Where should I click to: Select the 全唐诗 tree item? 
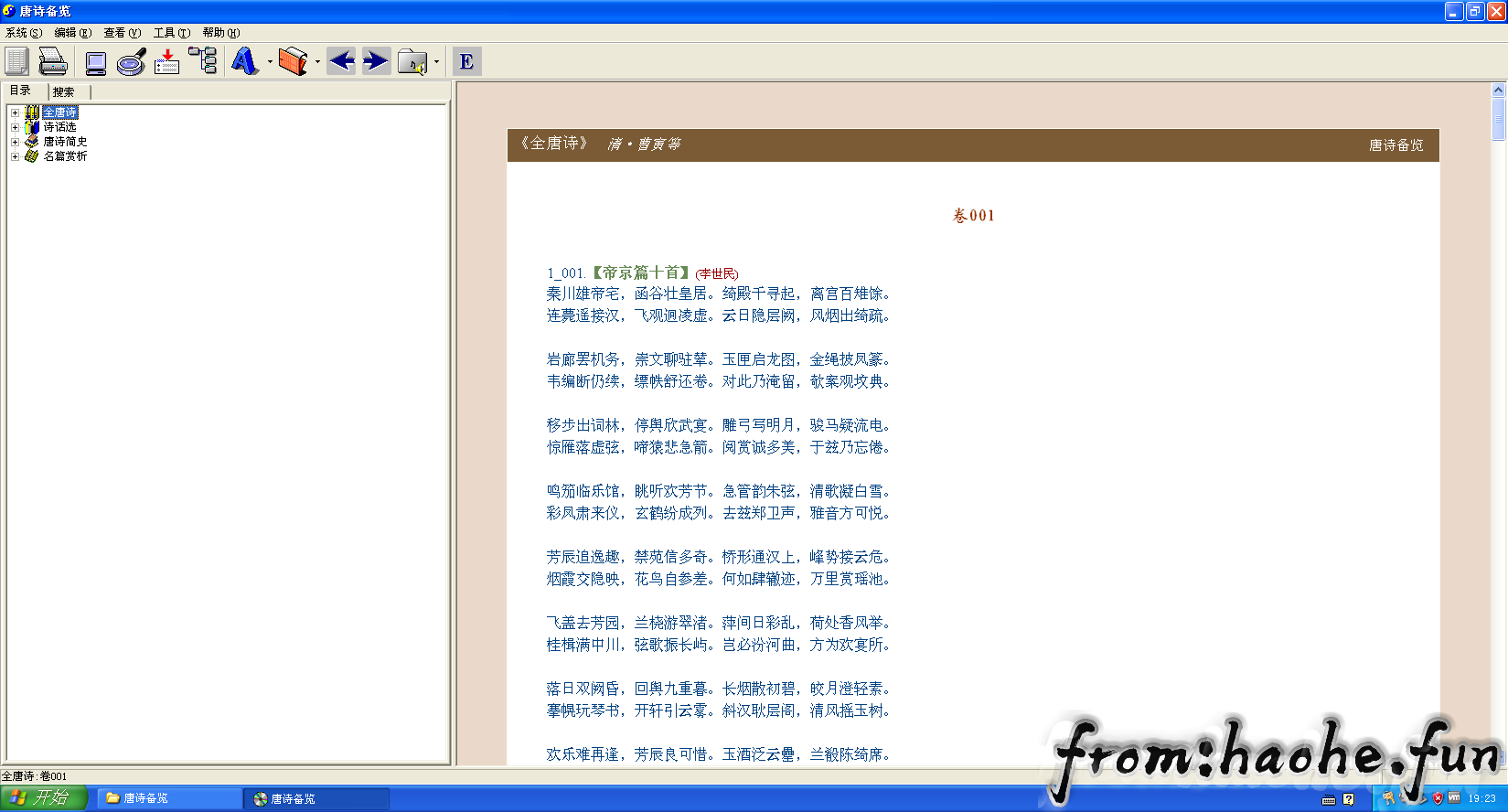tap(60, 112)
